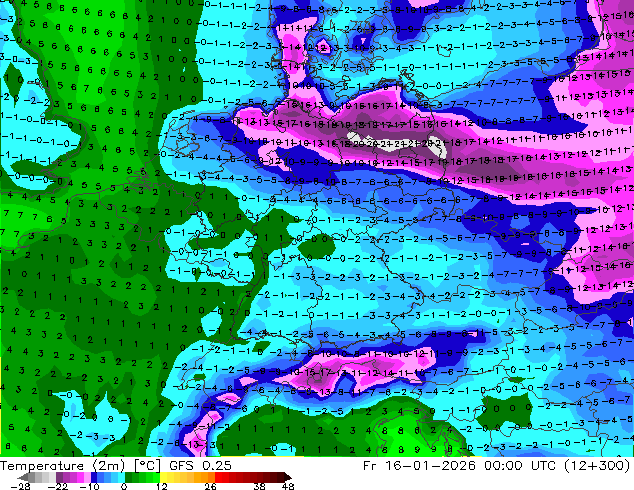Click the "[°C]" unit label in the title
634x490 pixels.
click(x=147, y=466)
